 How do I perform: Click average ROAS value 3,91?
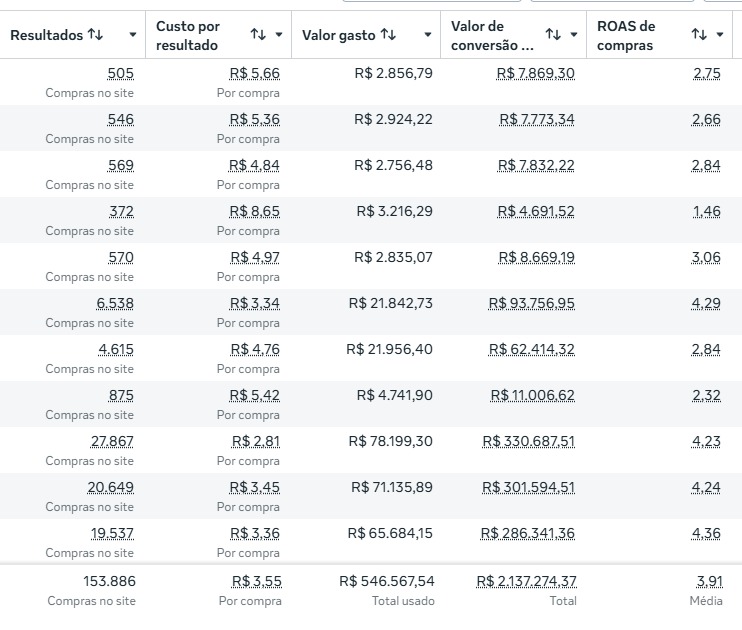(x=710, y=581)
